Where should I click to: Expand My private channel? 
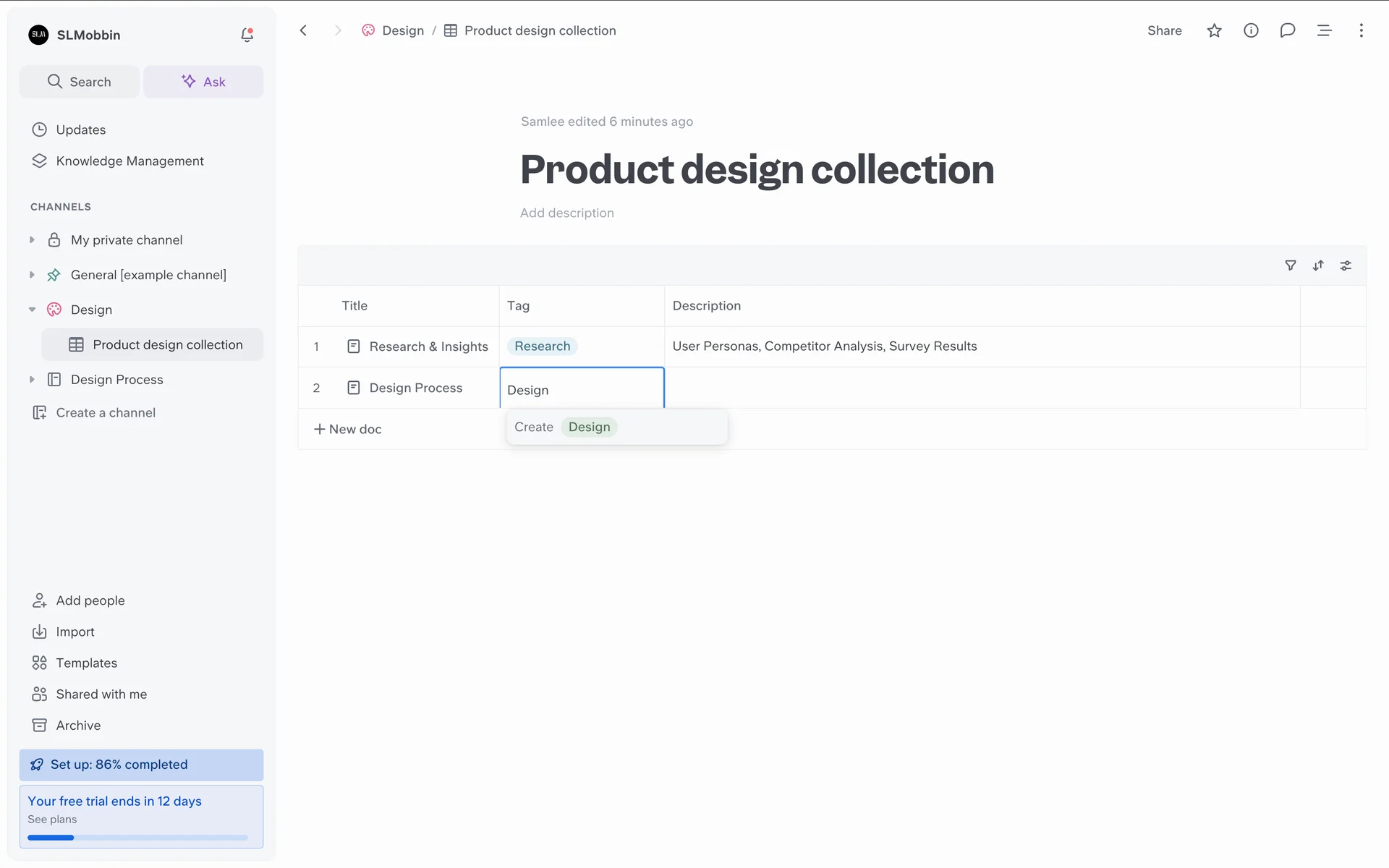pos(32,240)
